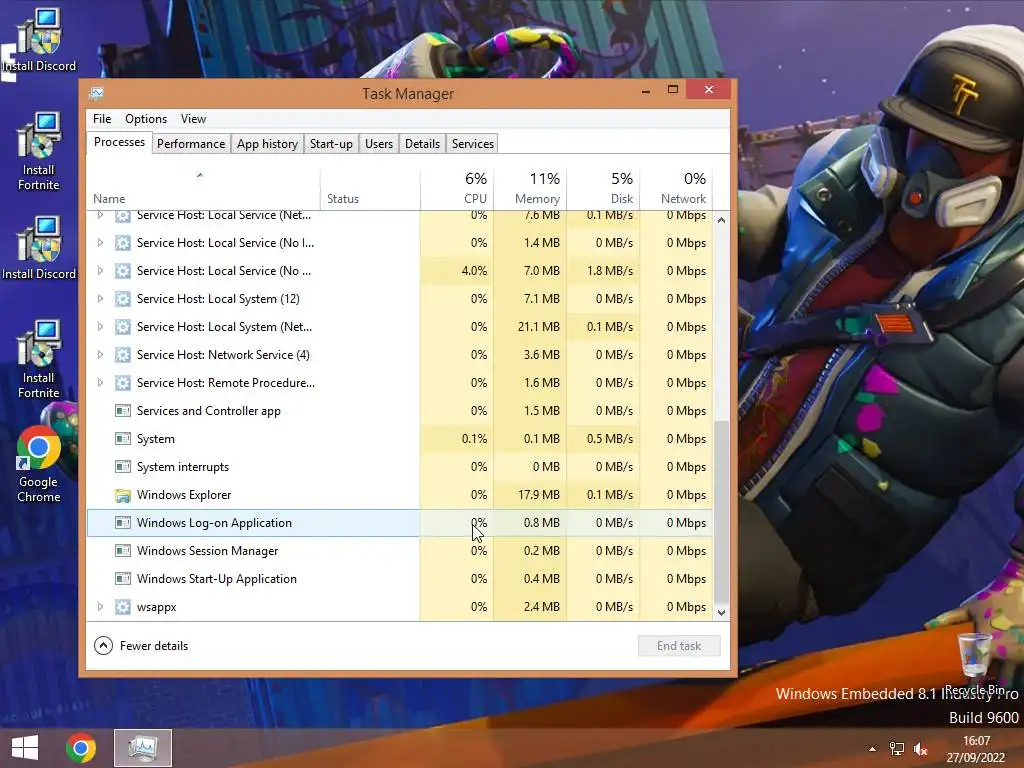Screen dimensions: 1024x768
Task: Click the 1.8 MB/s disk value
Action: click(610, 270)
